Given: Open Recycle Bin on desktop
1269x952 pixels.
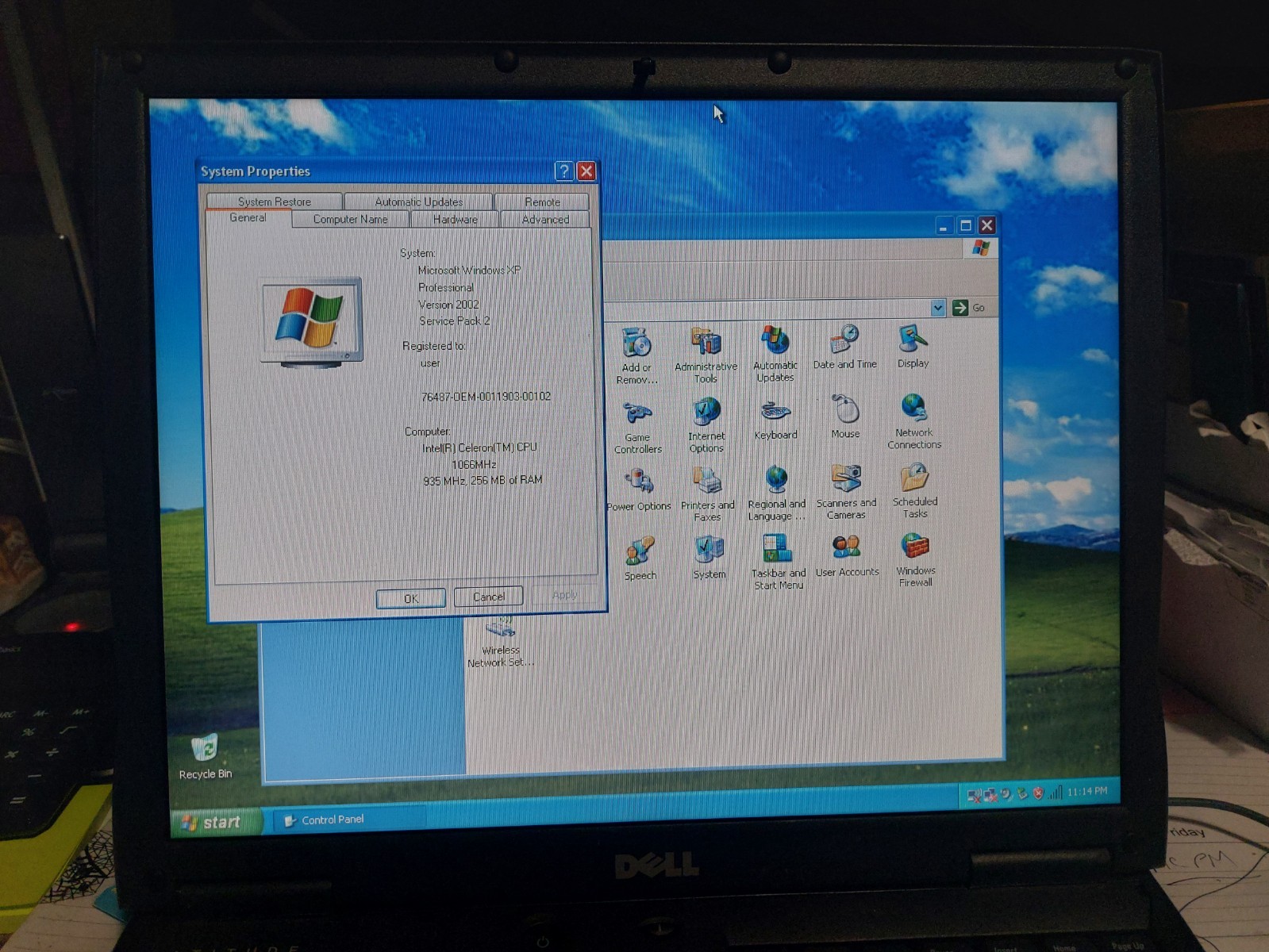Looking at the screenshot, I should point(205,758).
